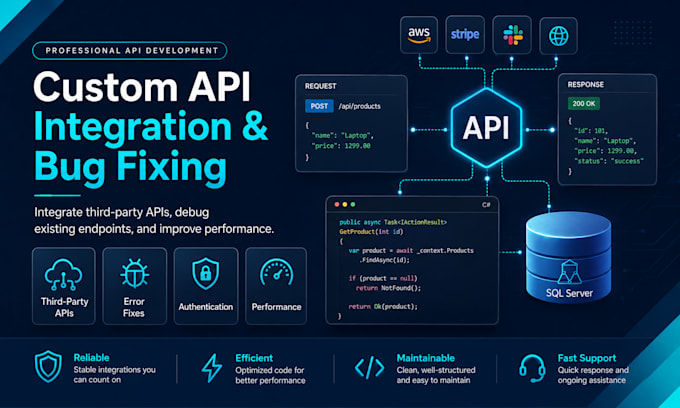Click "Integrate third-party APIs, debug" description line
680x408 pixels.
tap(122, 212)
